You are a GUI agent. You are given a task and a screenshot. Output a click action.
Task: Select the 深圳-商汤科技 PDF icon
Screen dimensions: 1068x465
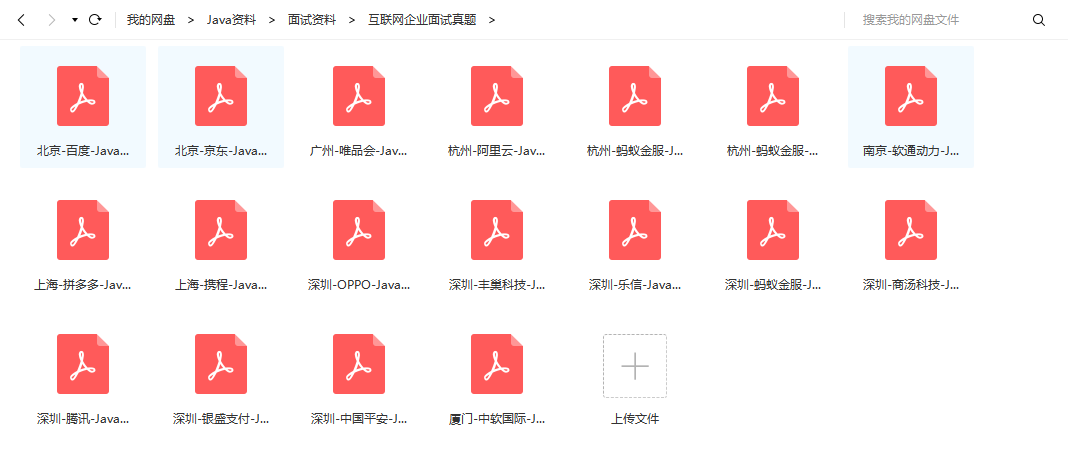911,230
